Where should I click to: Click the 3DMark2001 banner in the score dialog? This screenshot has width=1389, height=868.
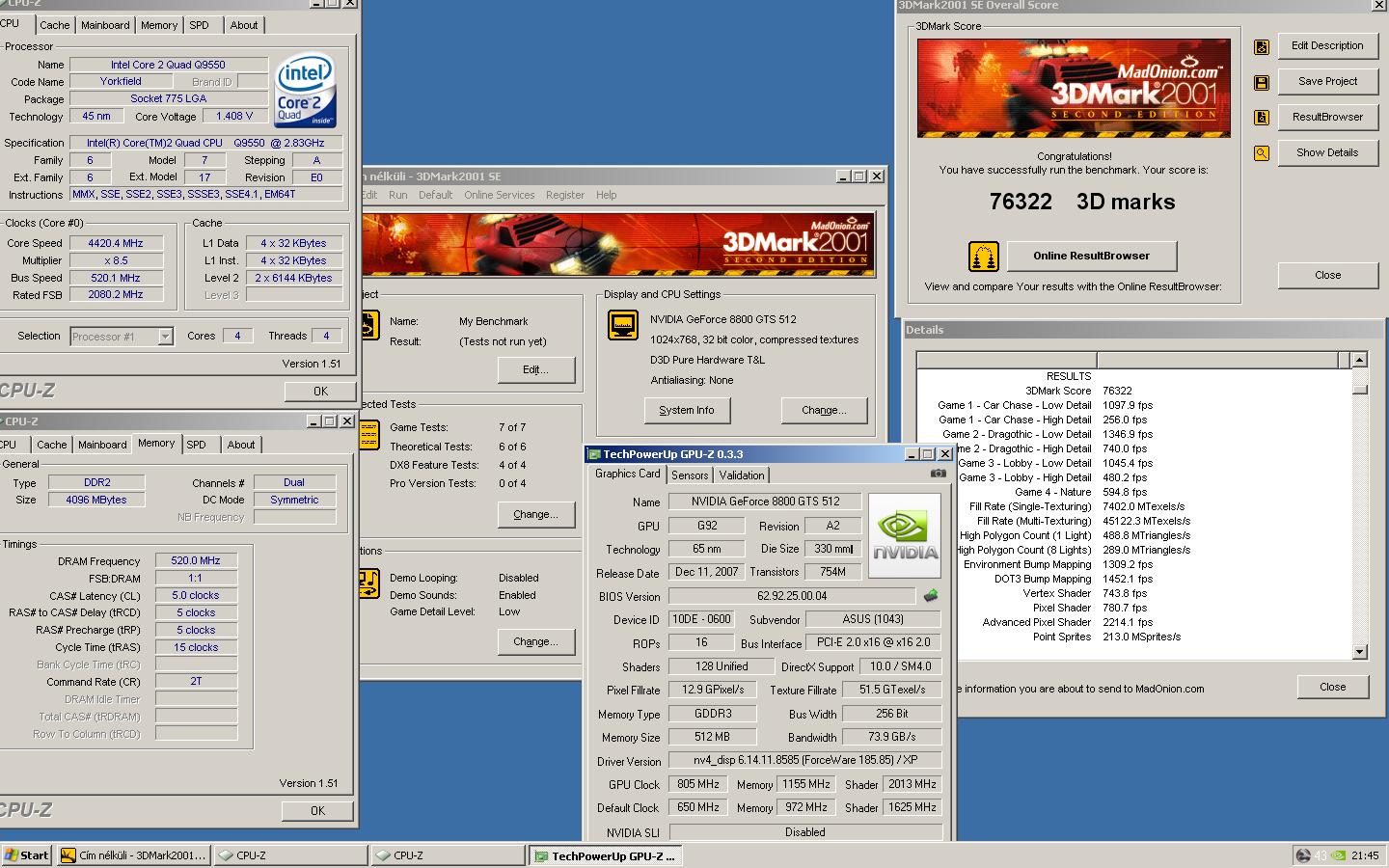[x=1074, y=88]
